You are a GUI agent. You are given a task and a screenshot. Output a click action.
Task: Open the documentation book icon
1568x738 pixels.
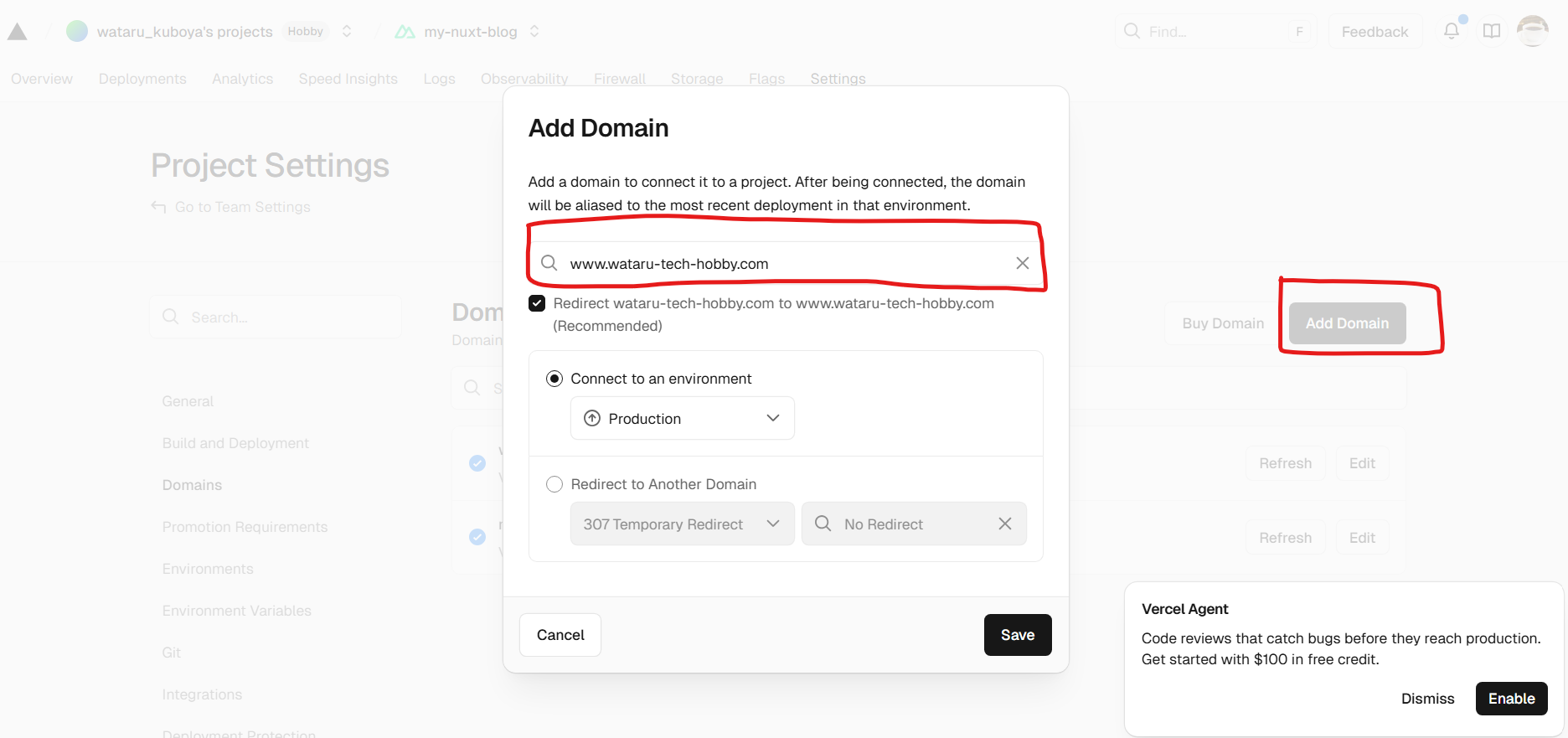tap(1492, 31)
